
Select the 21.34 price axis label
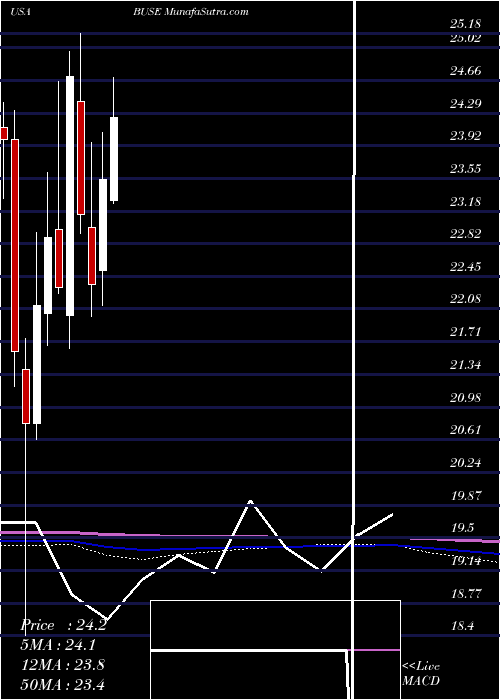tap(465, 365)
